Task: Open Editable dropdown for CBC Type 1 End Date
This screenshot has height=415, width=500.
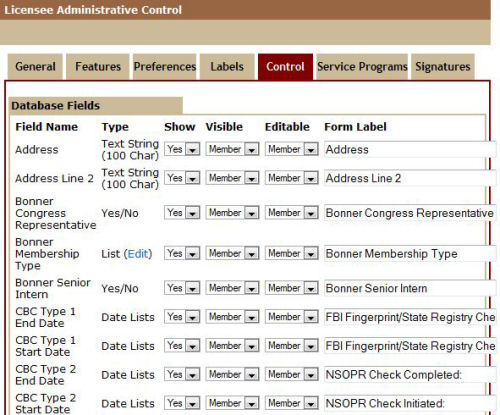Action: 292,317
